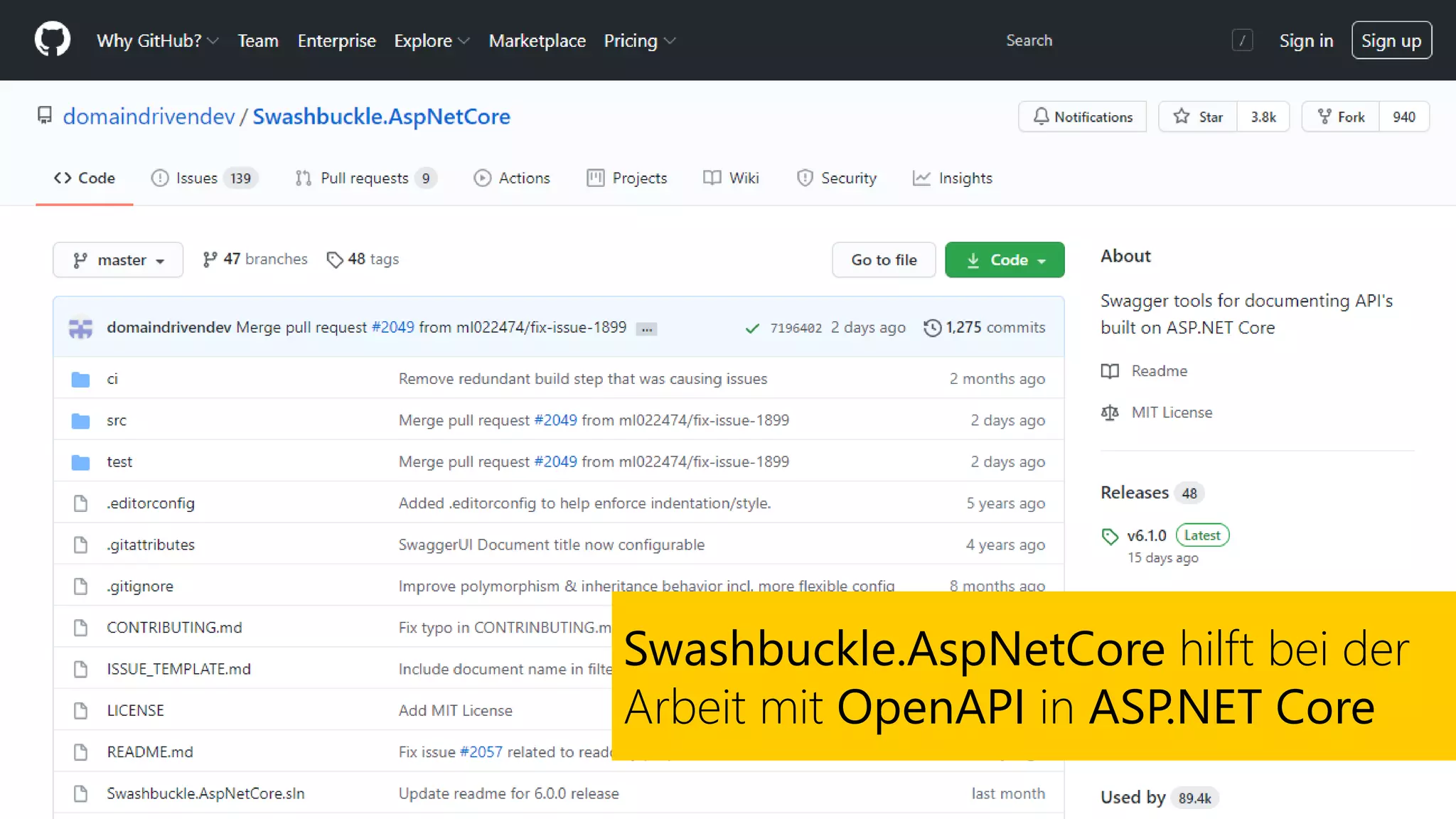1456x819 pixels.
Task: Switch to the Insights tab
Action: (x=953, y=178)
